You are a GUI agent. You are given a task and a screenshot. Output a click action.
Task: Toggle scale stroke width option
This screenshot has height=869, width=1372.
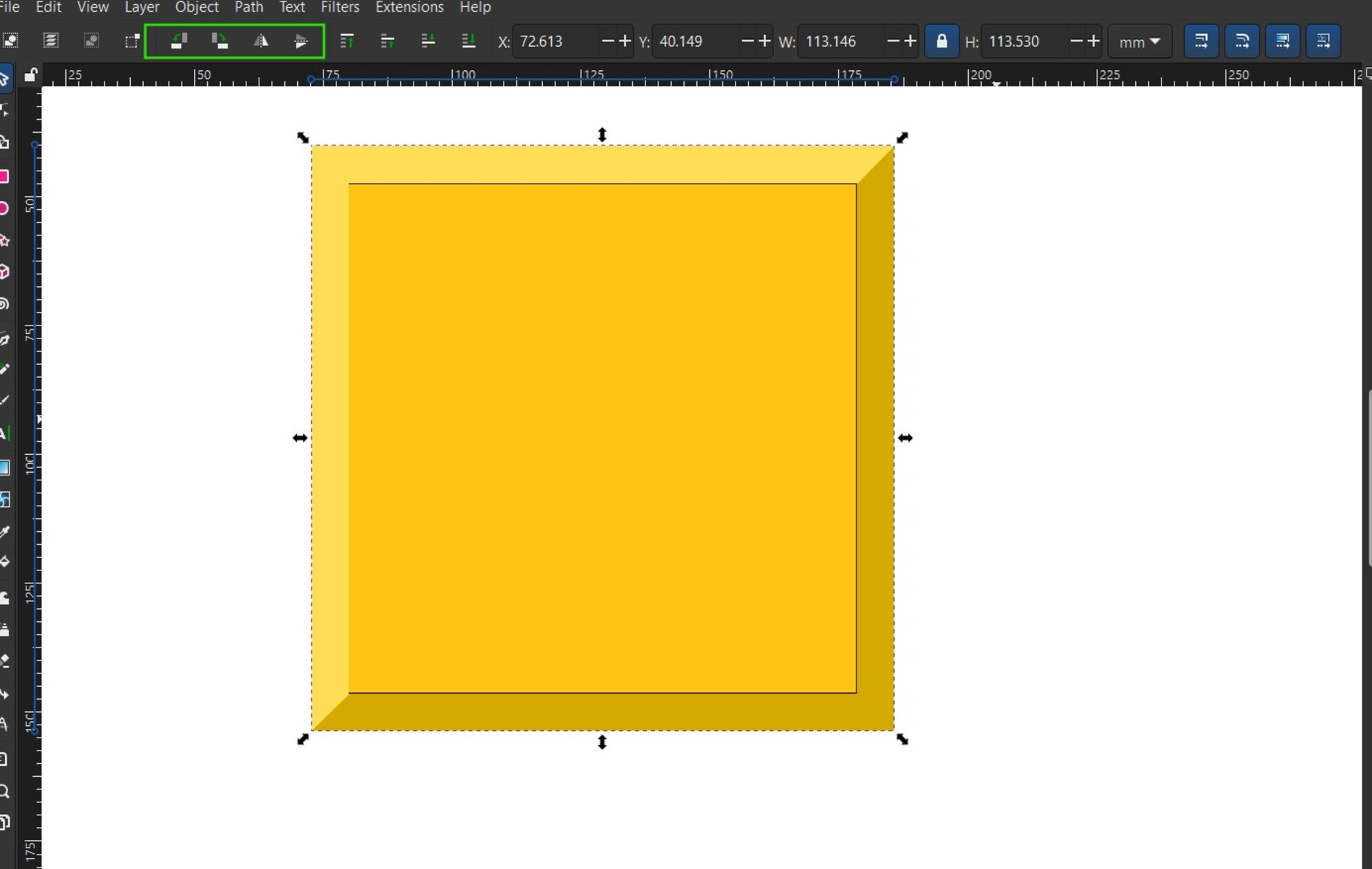[1201, 41]
